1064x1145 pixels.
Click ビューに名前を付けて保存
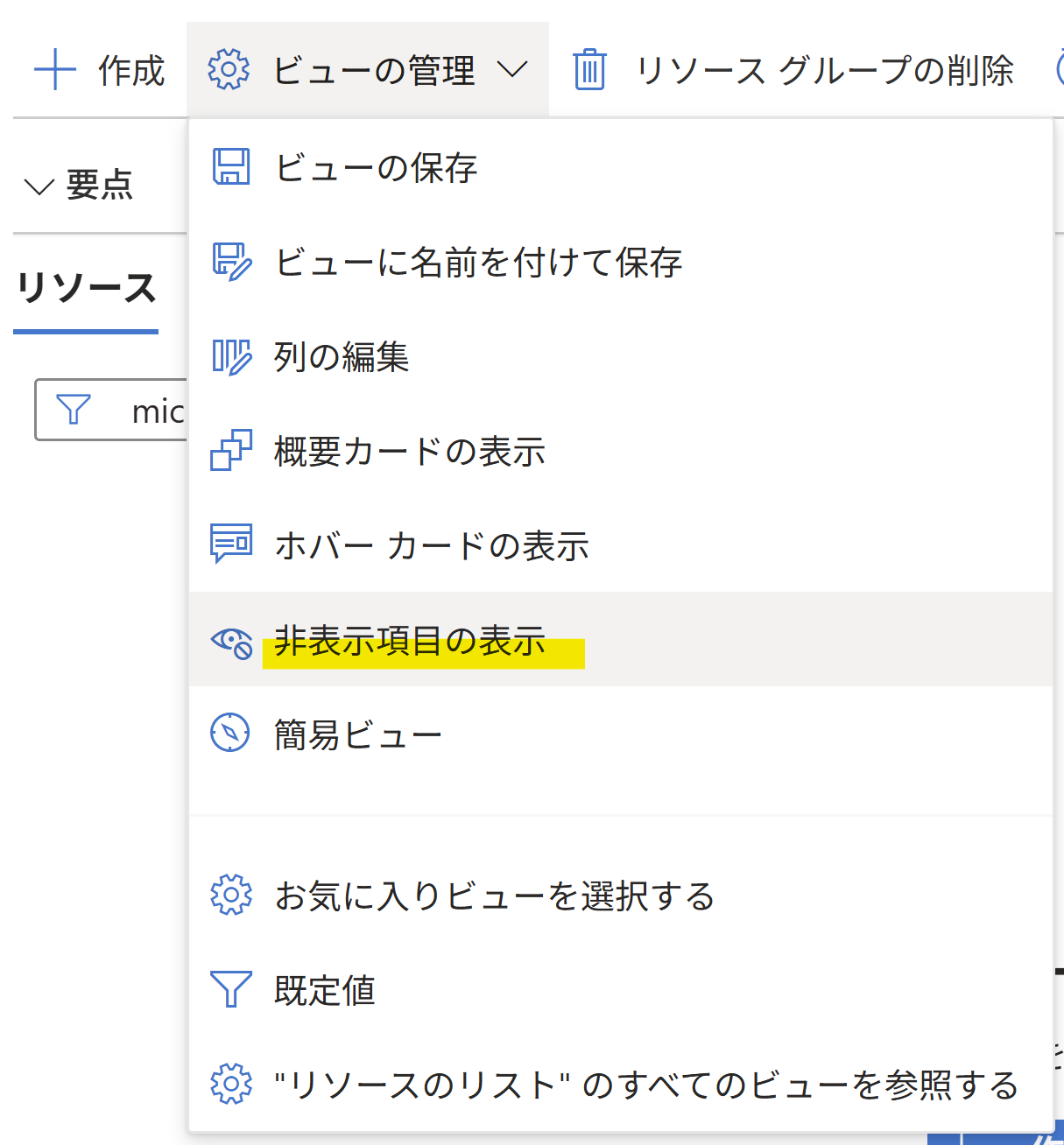480,263
